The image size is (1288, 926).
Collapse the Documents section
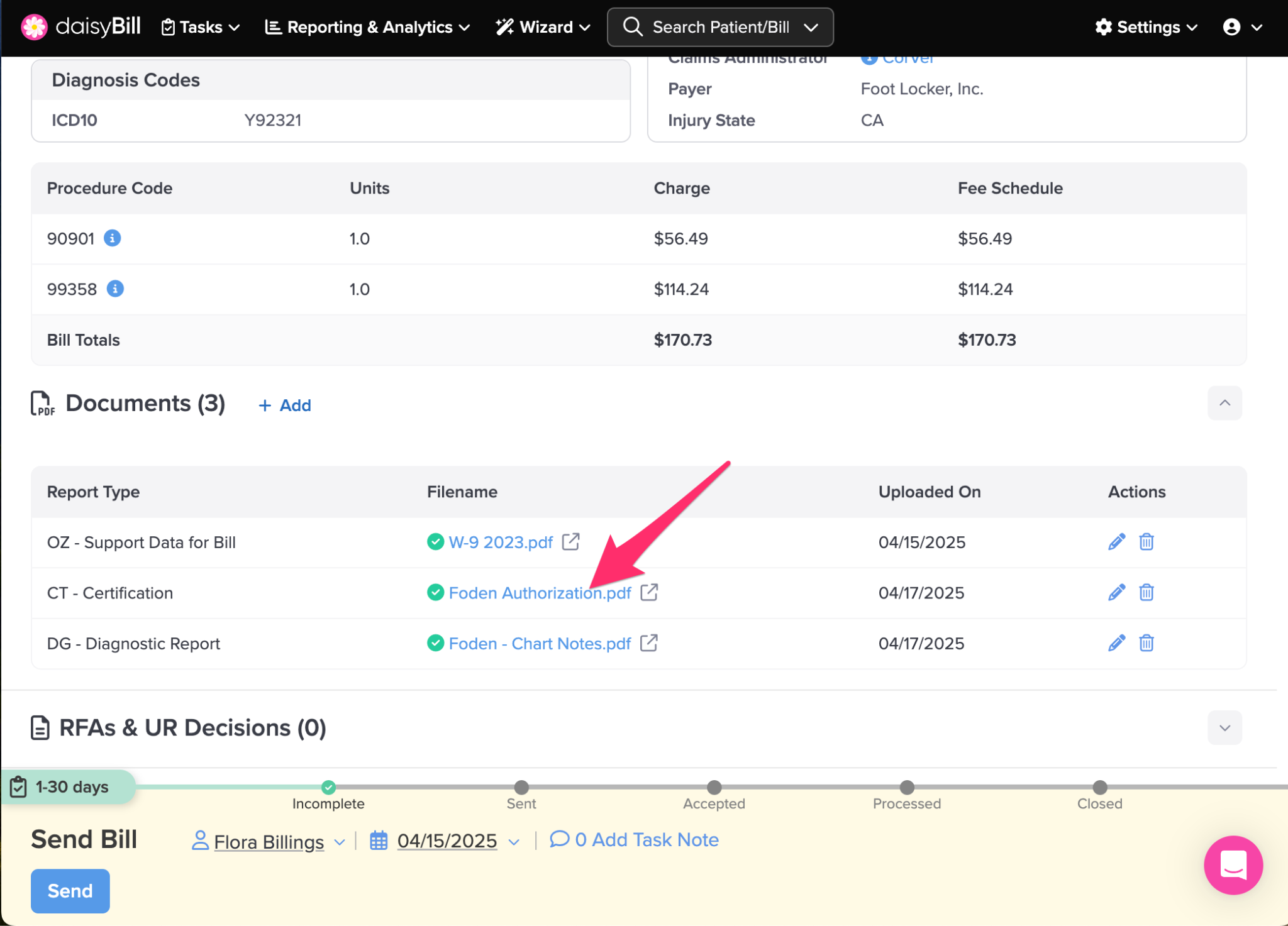point(1224,403)
